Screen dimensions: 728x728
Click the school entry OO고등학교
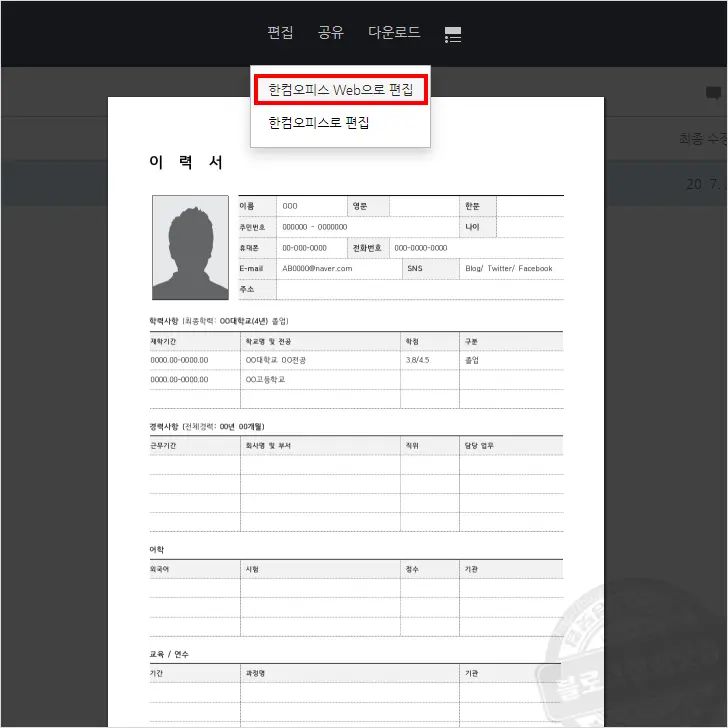pyautogui.click(x=265, y=379)
